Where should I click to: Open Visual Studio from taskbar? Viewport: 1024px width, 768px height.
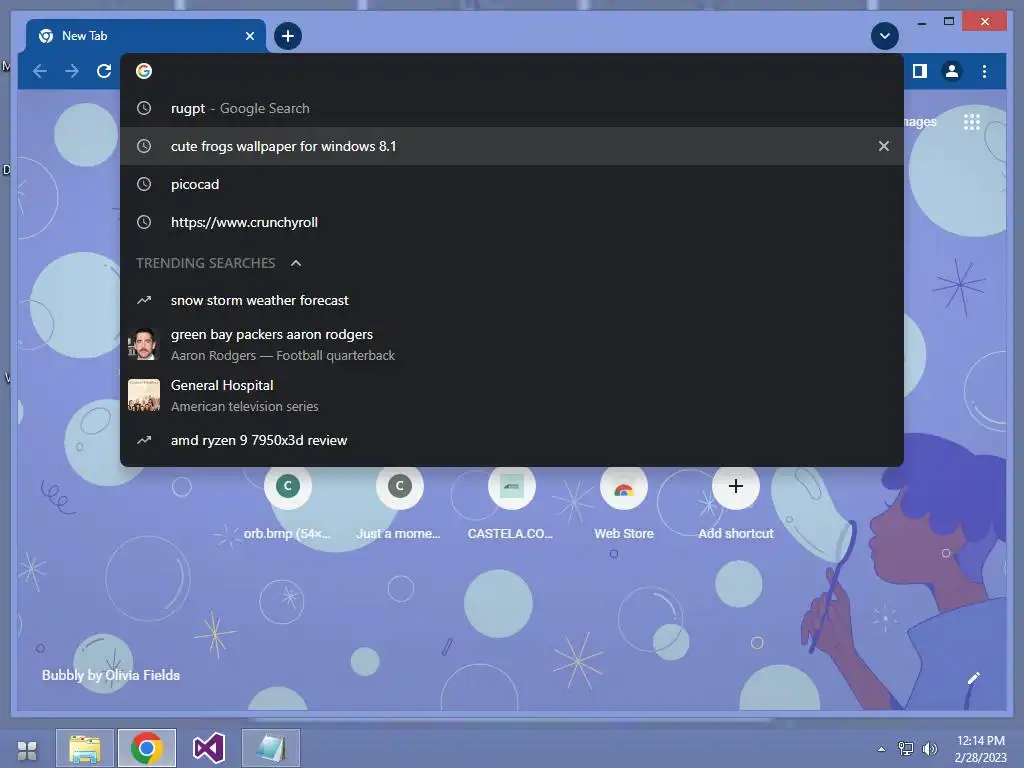point(209,748)
